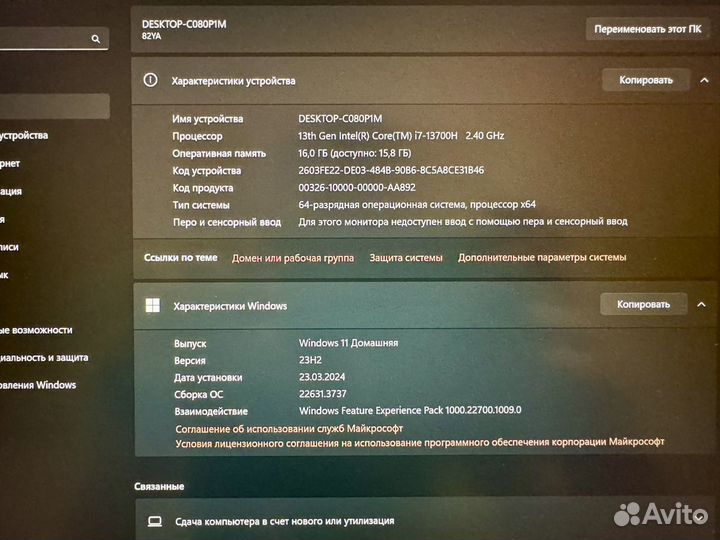Image resolution: width=720 pixels, height=540 pixels.
Task: Click the laptop icon near Сдача компьютера
Action: (155, 521)
